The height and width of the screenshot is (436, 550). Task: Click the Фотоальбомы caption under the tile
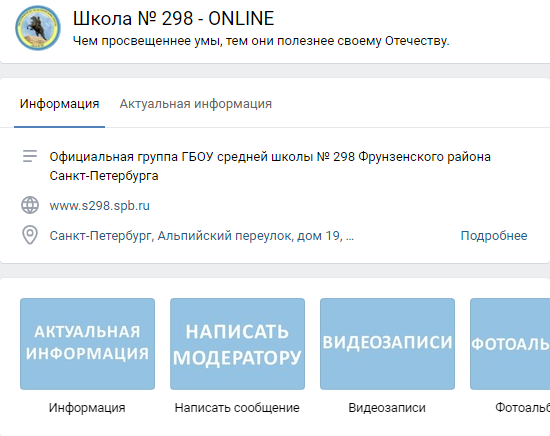(x=523, y=408)
